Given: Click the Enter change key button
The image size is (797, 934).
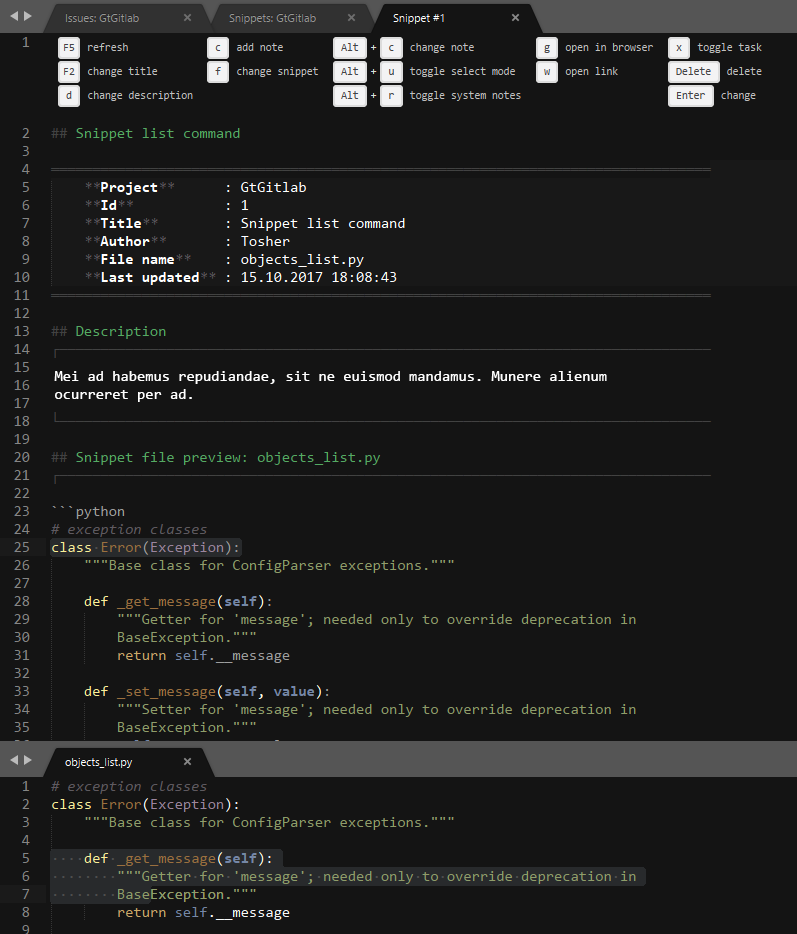Looking at the screenshot, I should point(690,95).
